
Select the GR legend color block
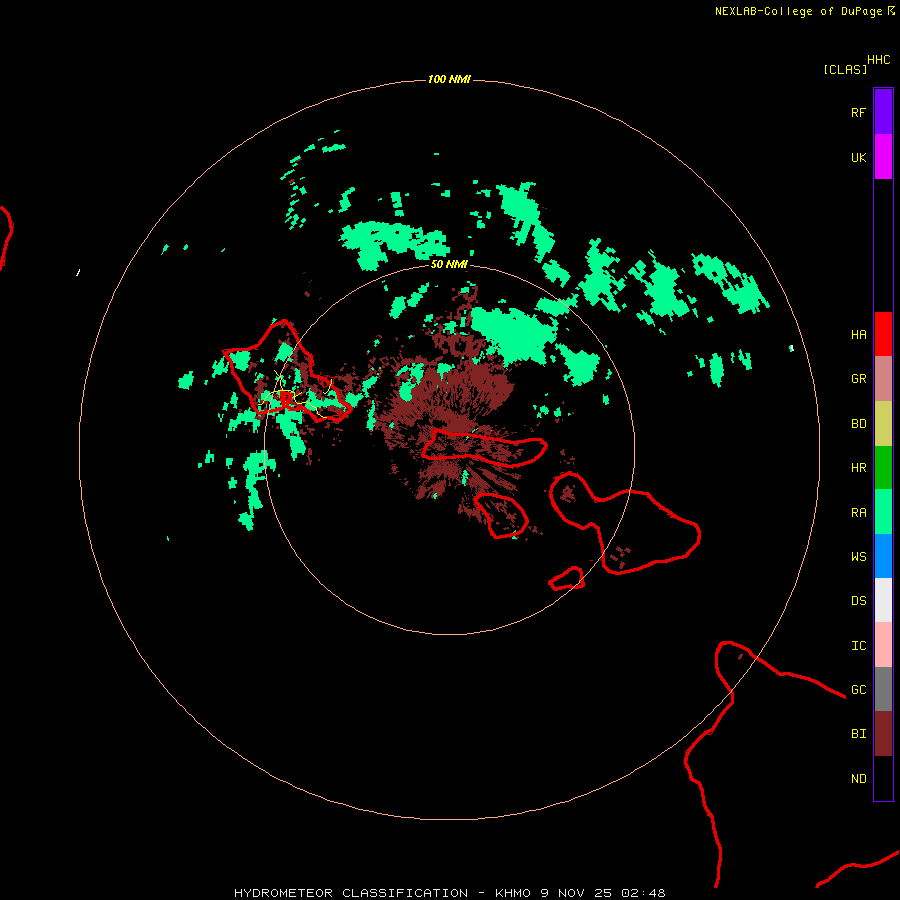pyautogui.click(x=883, y=379)
